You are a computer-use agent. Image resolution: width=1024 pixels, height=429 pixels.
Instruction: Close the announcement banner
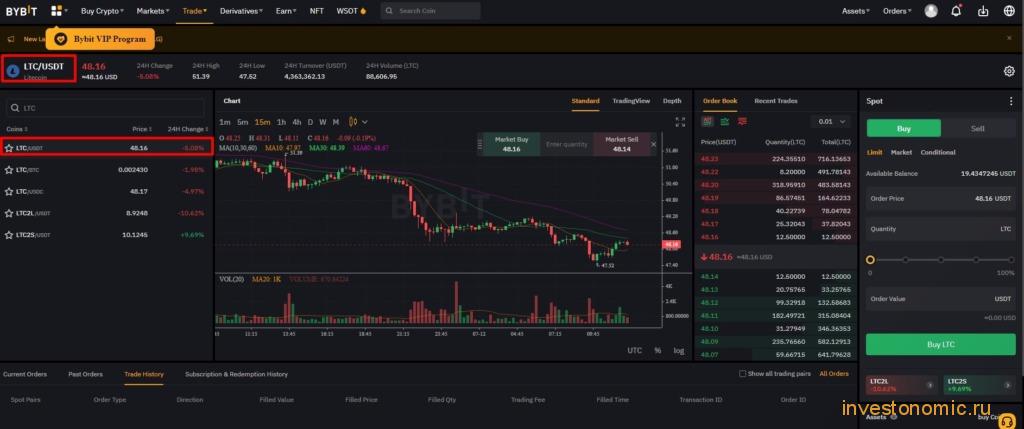[1009, 39]
